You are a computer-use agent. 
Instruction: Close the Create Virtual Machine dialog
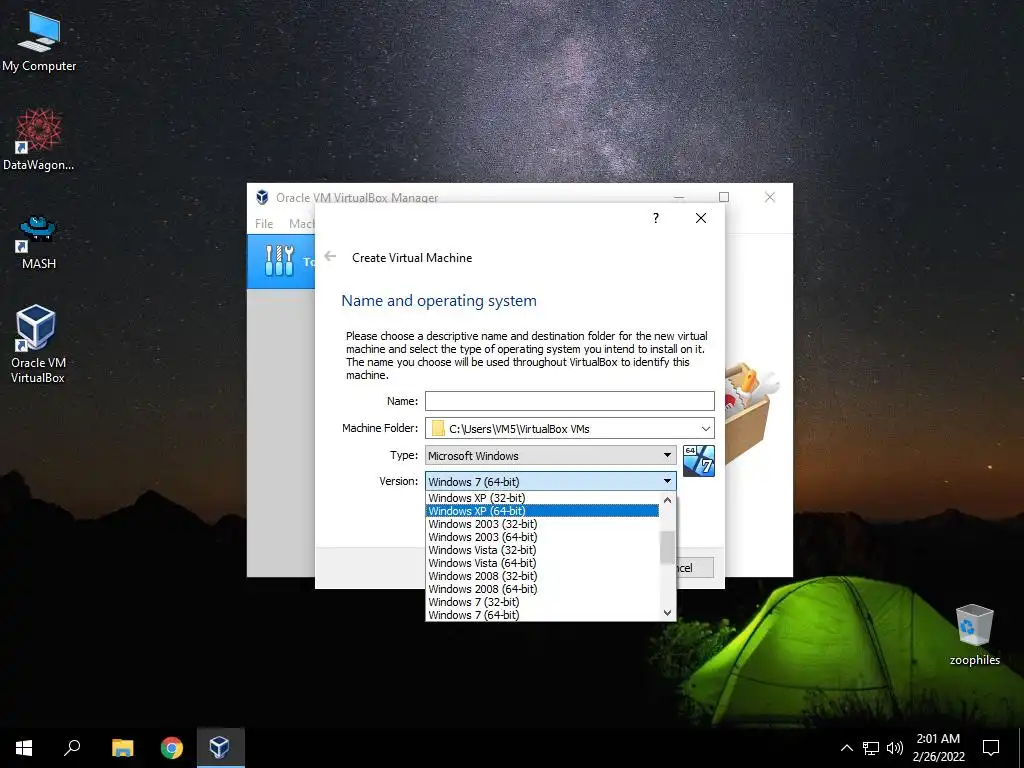coord(701,218)
